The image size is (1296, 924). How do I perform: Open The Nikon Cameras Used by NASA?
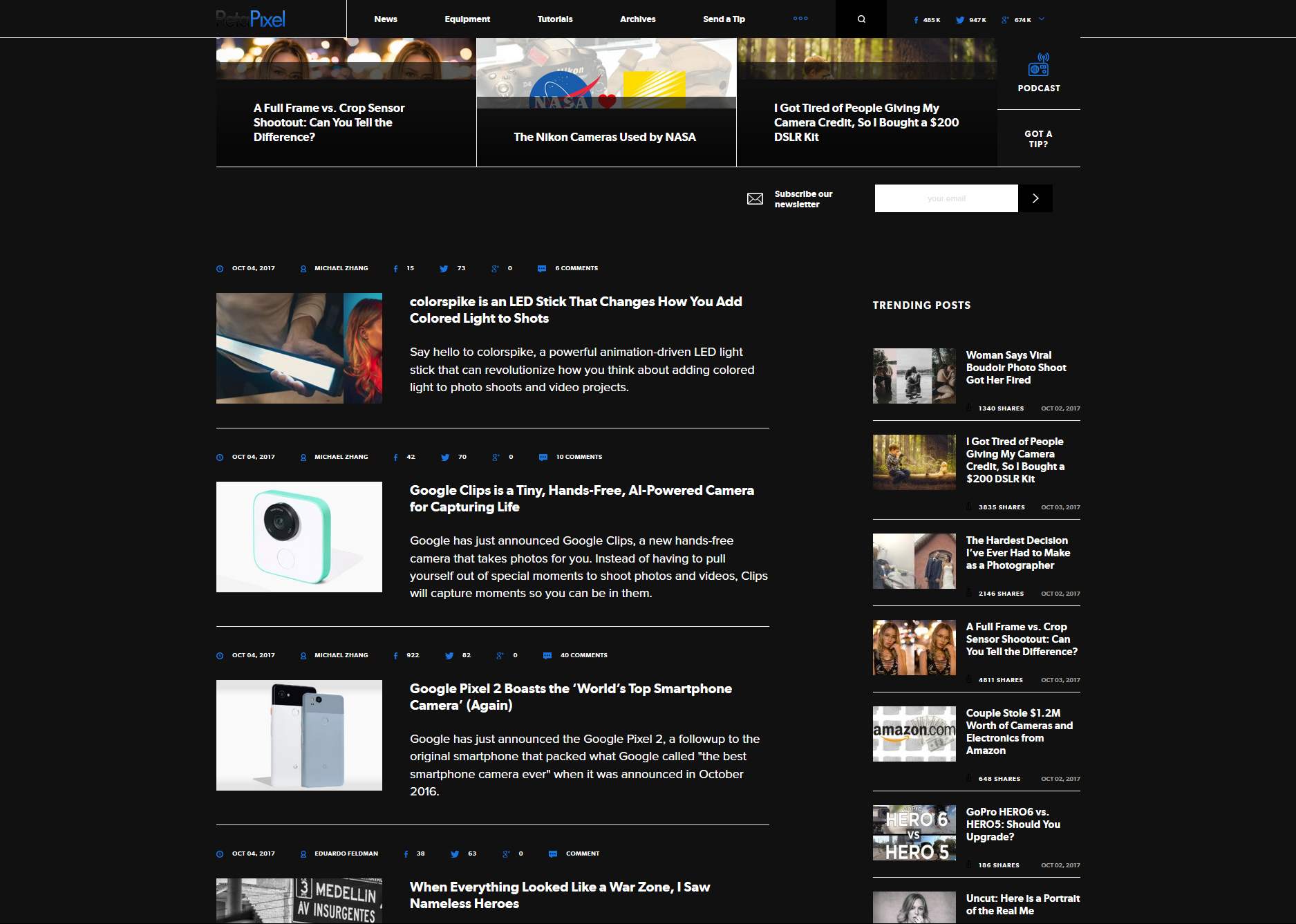605,137
